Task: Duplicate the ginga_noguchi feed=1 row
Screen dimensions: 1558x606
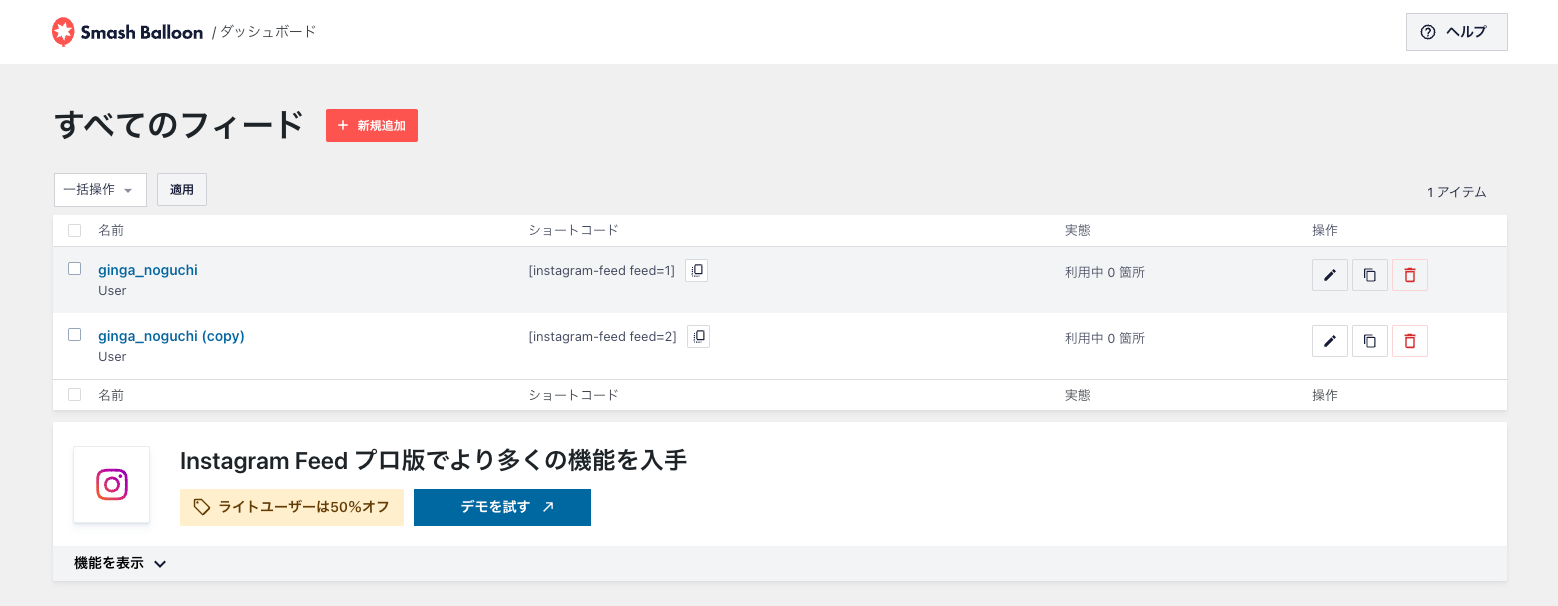Action: coord(1370,275)
